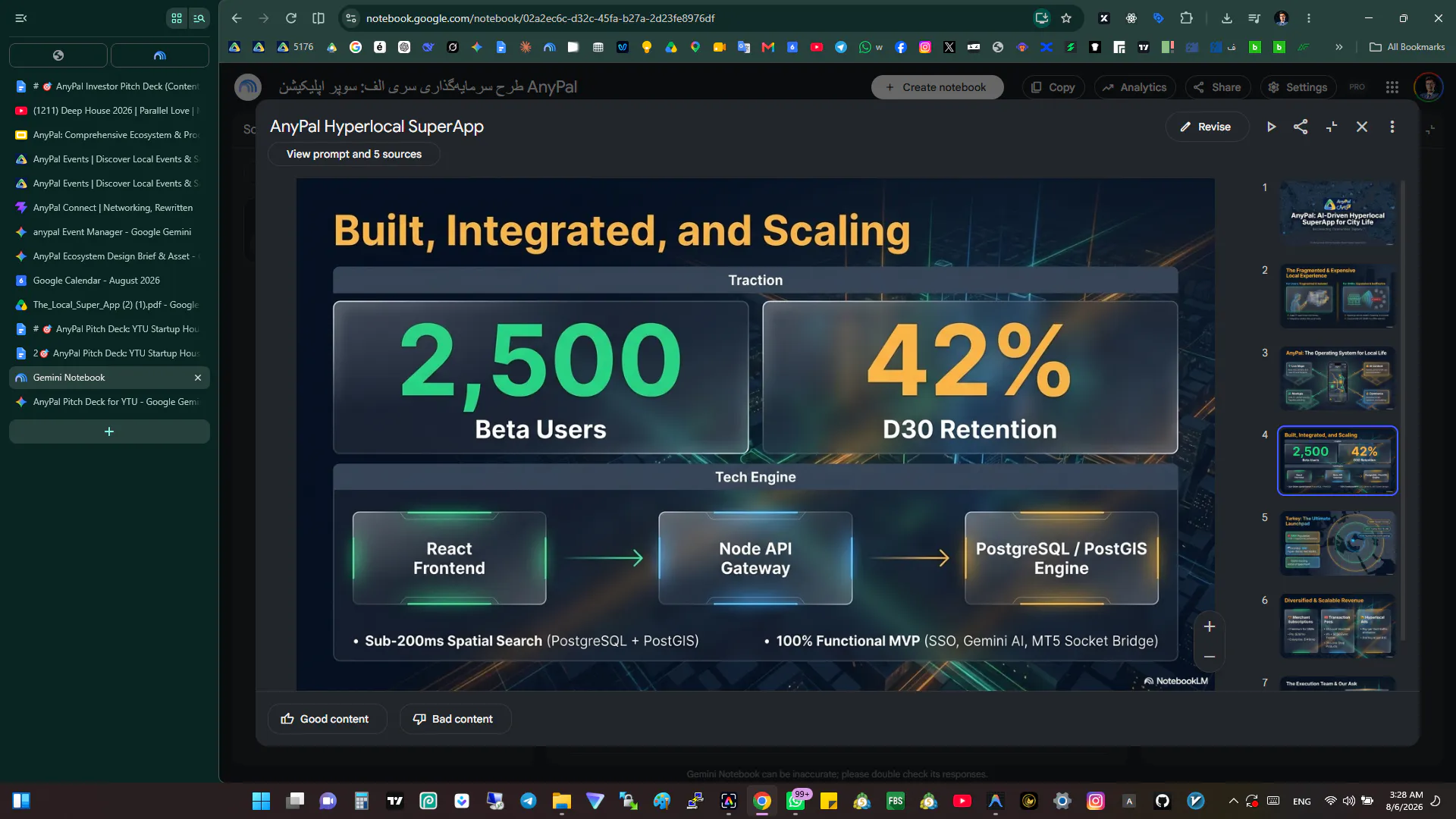Install the app from the address bar

[1042, 18]
